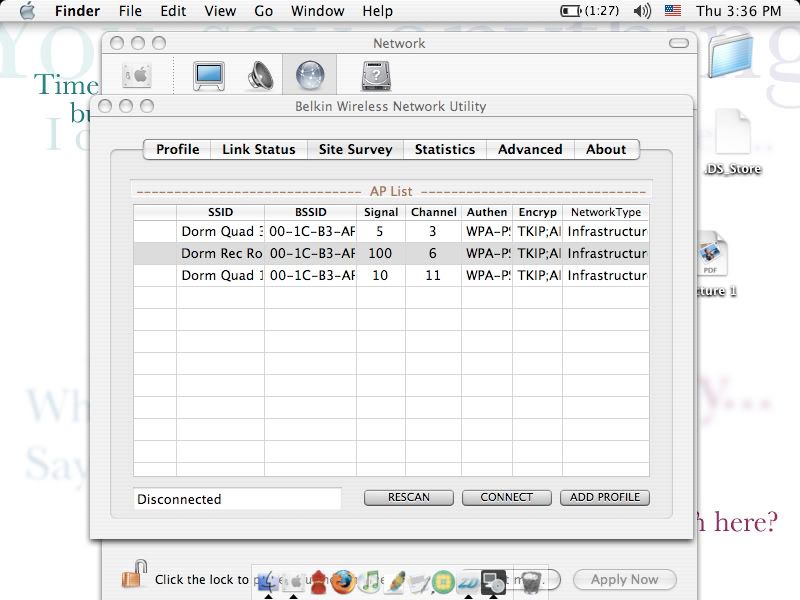Click the CONNECT button
Screen dimensions: 800x600
[507, 497]
